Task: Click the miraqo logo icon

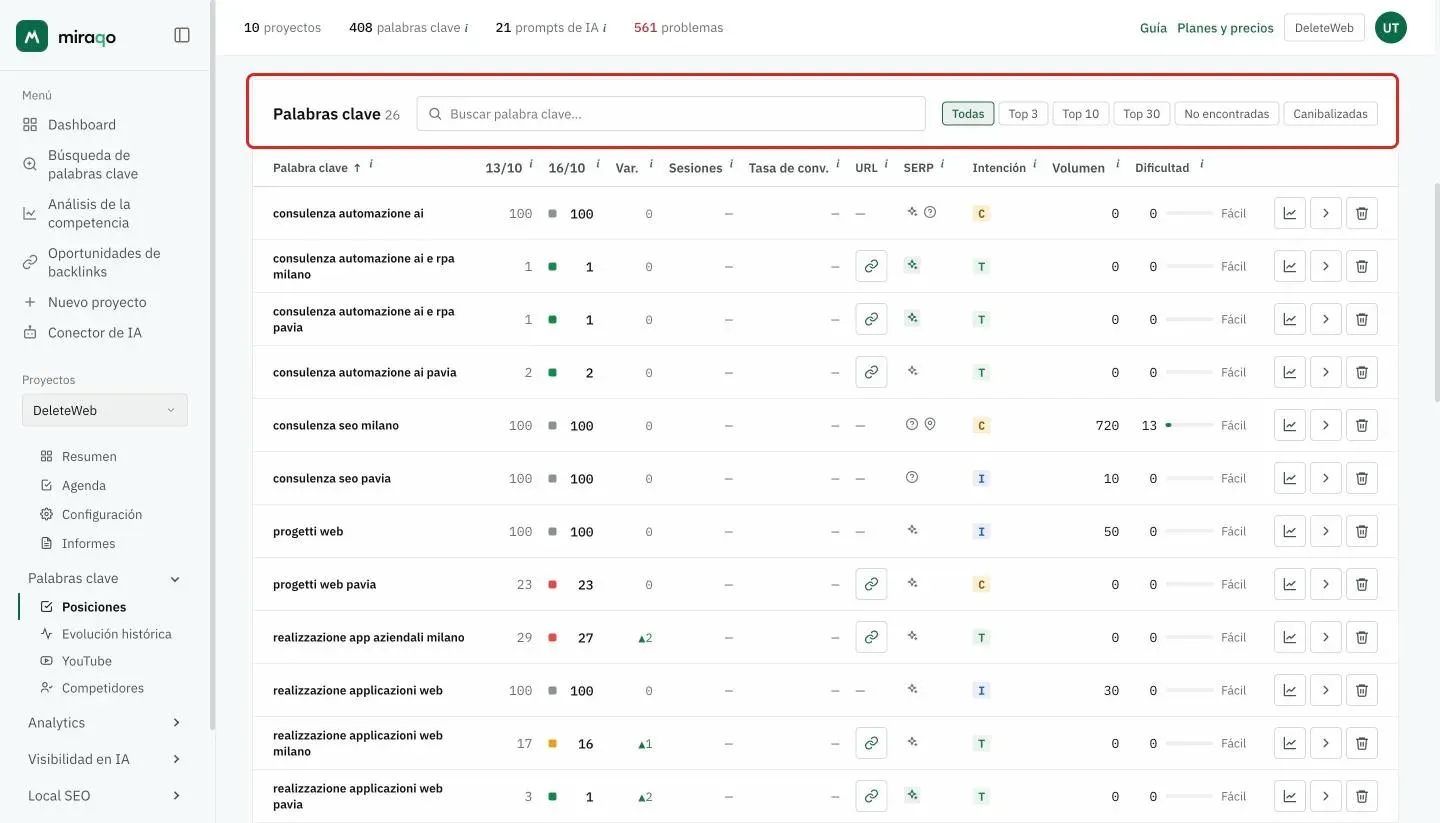Action: [x=32, y=36]
